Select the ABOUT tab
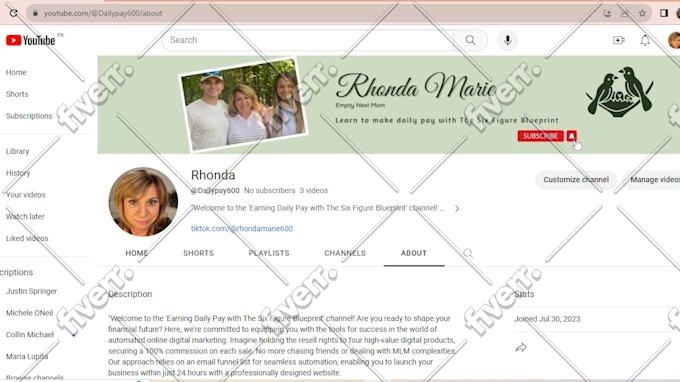Viewport: 680px width, 382px height. tap(414, 253)
